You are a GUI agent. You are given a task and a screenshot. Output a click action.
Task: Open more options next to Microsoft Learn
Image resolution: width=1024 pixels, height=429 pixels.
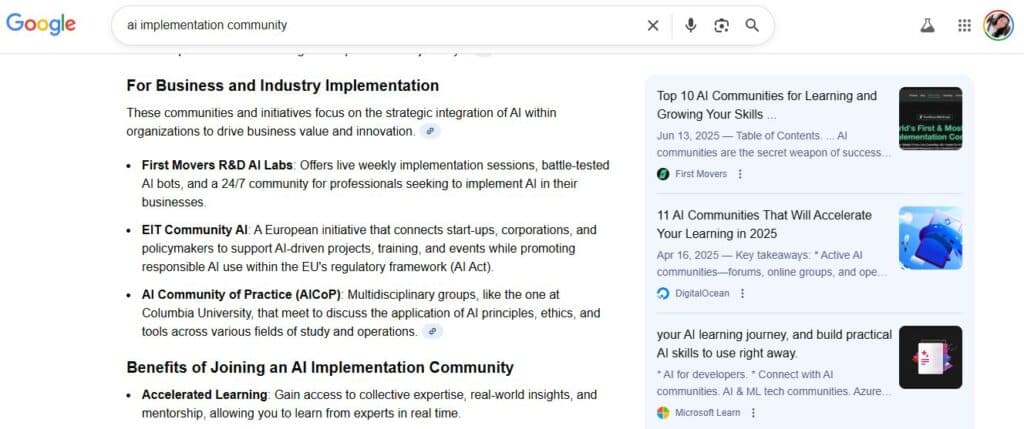[x=753, y=413]
